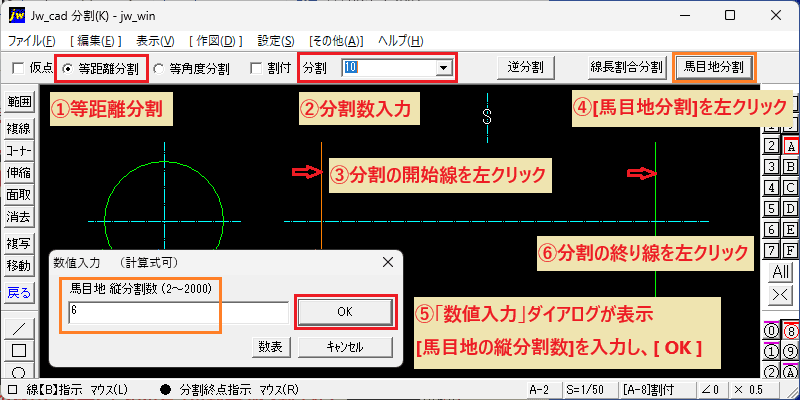Click the 馬目地分割 button
The width and height of the screenshot is (800, 400).
[x=714, y=67]
